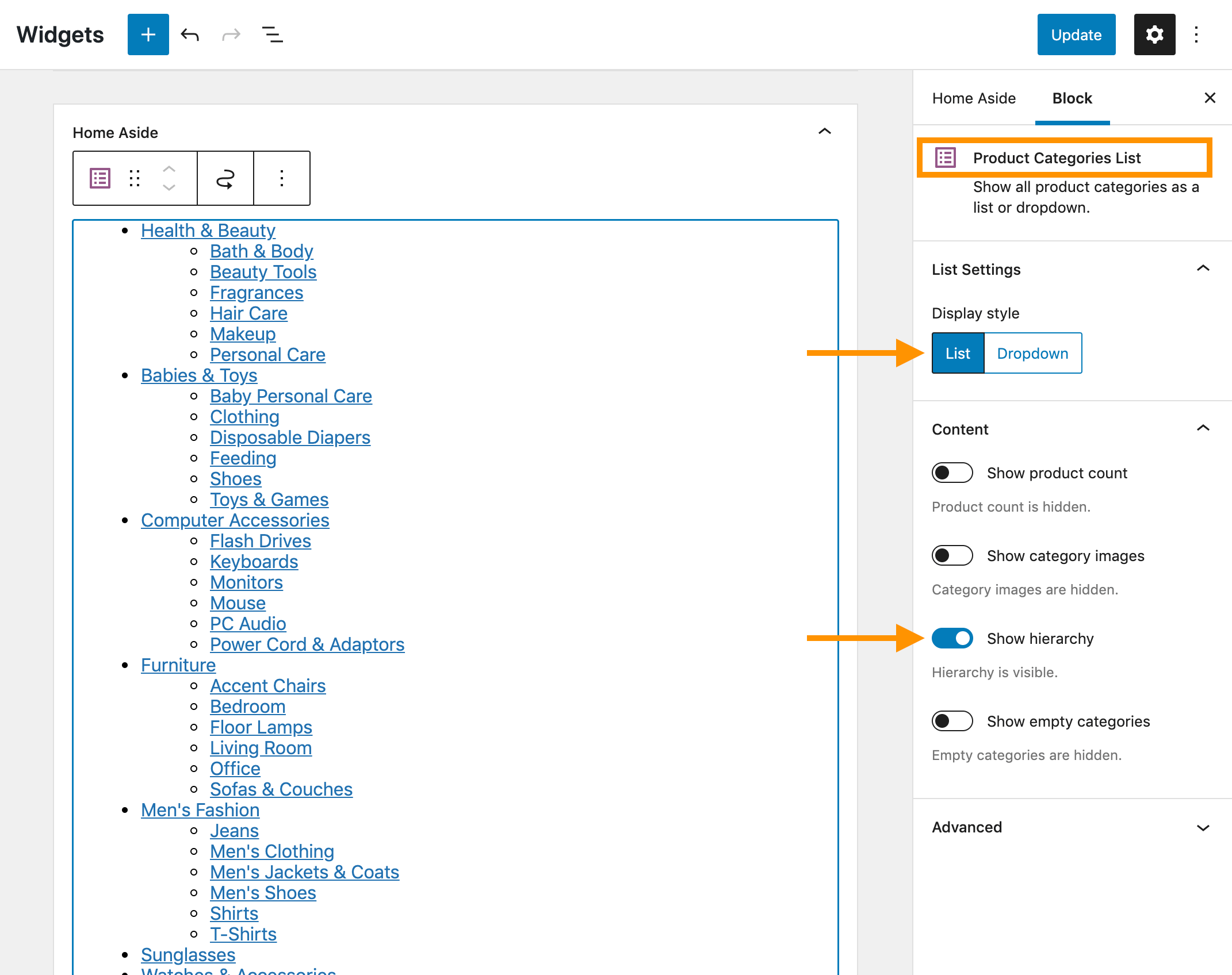The image size is (1232, 975).
Task: Click the undo arrow icon
Action: tap(191, 34)
